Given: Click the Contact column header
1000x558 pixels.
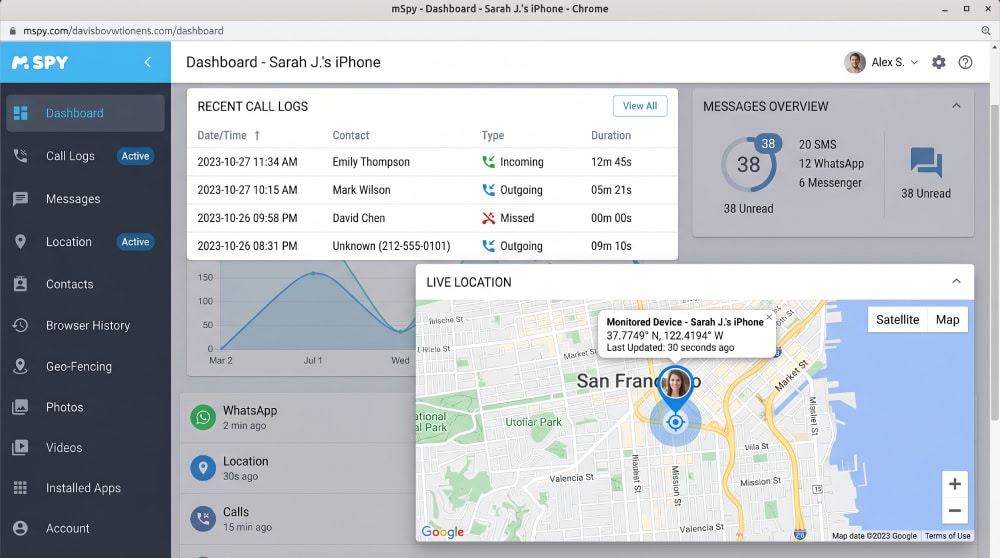Looking at the screenshot, I should 351,135.
